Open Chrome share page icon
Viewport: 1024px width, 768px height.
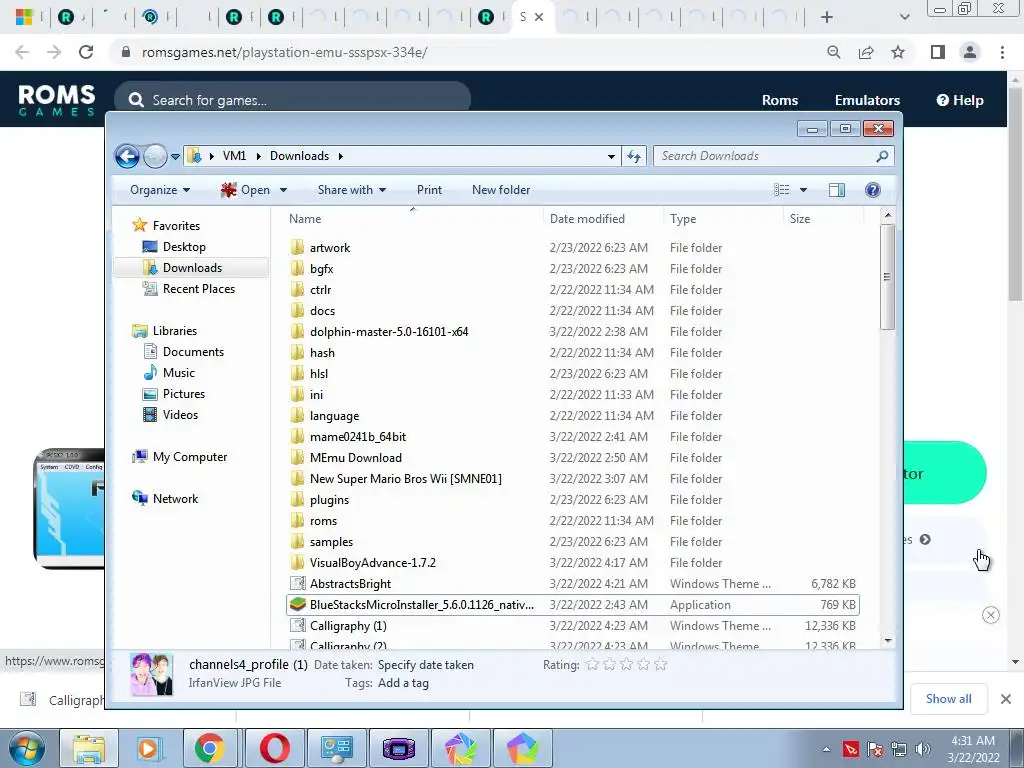pos(866,52)
